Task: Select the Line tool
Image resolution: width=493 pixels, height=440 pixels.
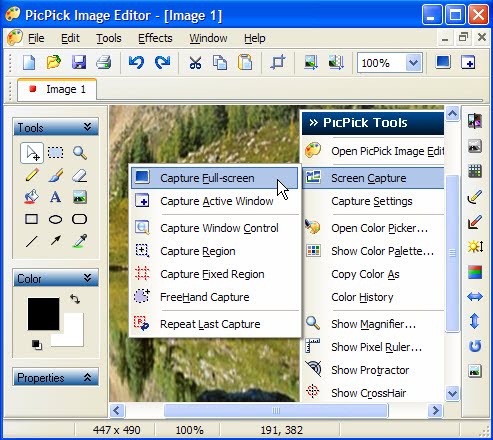Action: point(32,241)
